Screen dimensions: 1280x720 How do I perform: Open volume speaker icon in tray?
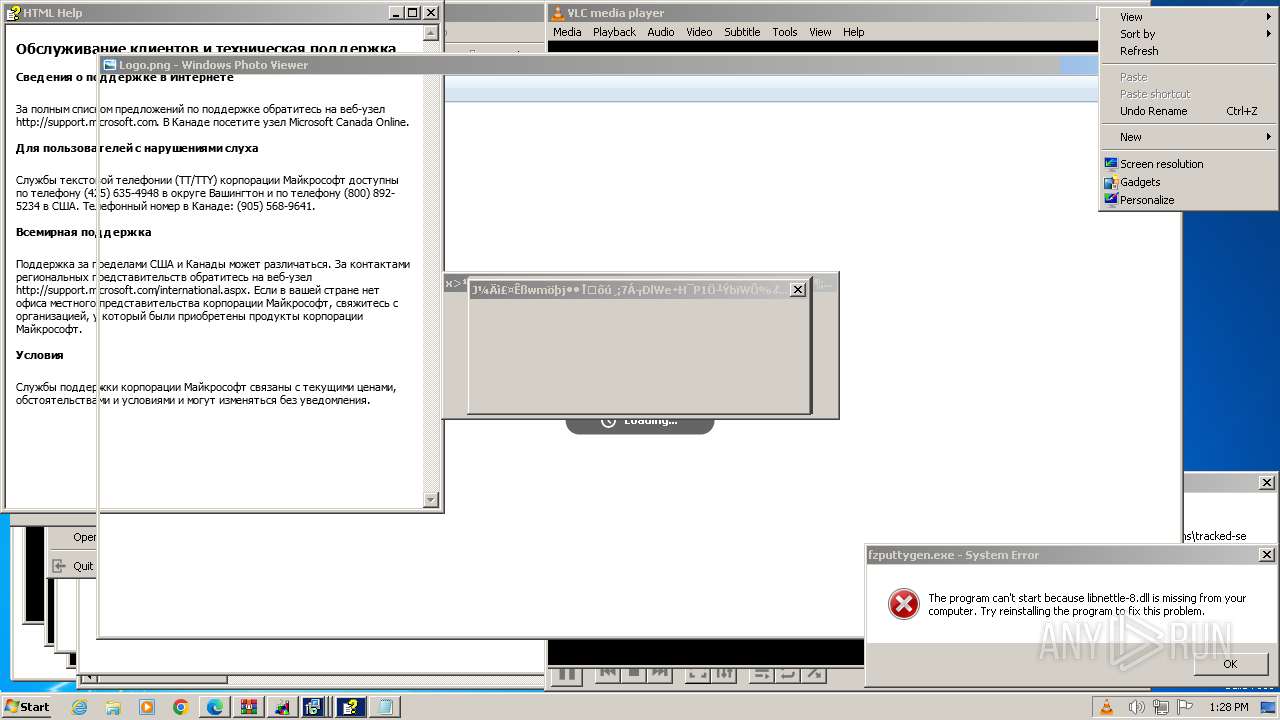1137,707
